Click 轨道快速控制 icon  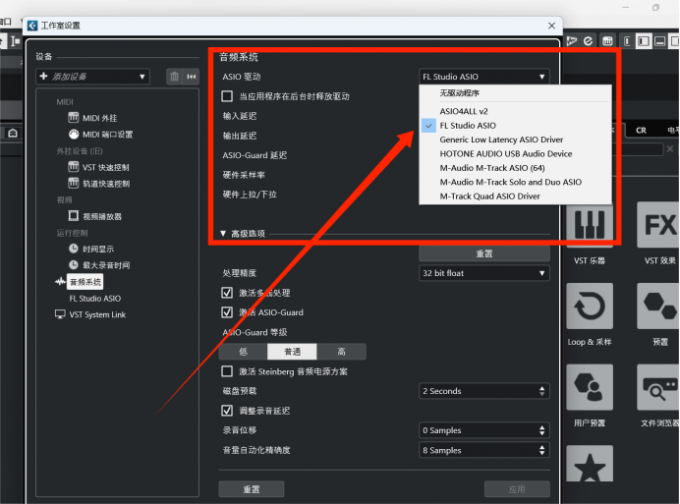[73, 183]
